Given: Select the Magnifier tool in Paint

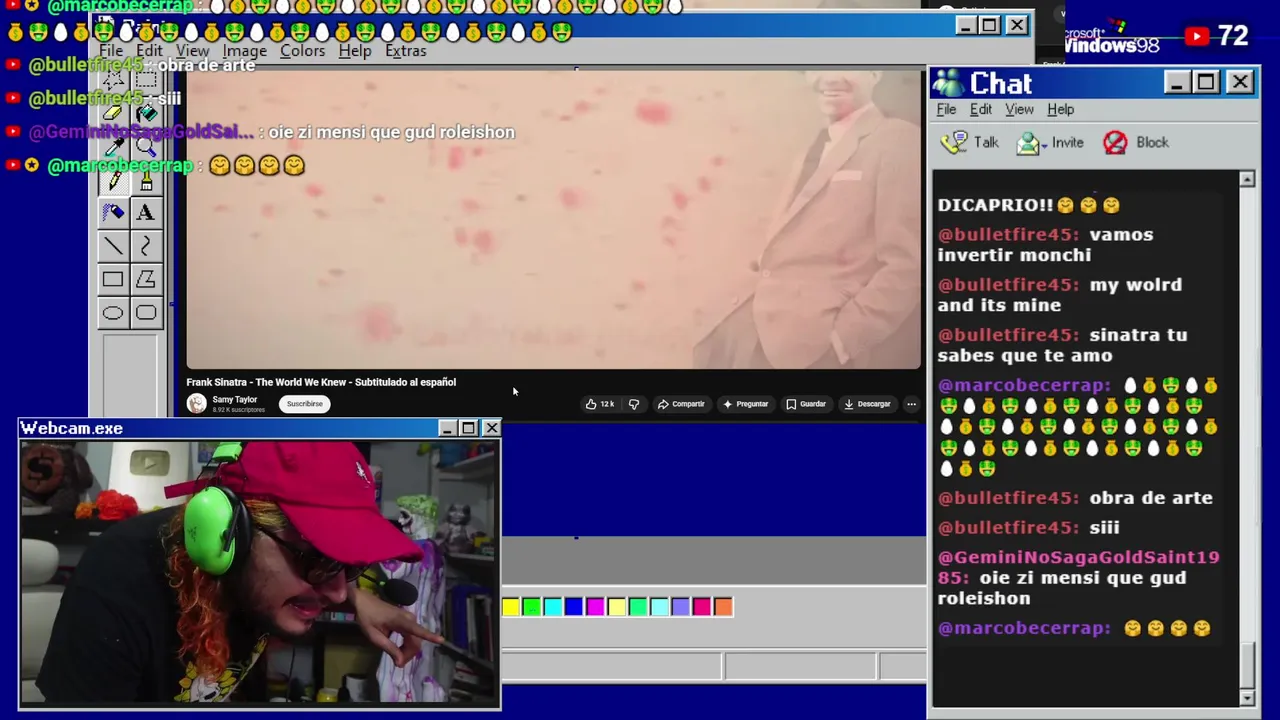Looking at the screenshot, I should coord(146,148).
